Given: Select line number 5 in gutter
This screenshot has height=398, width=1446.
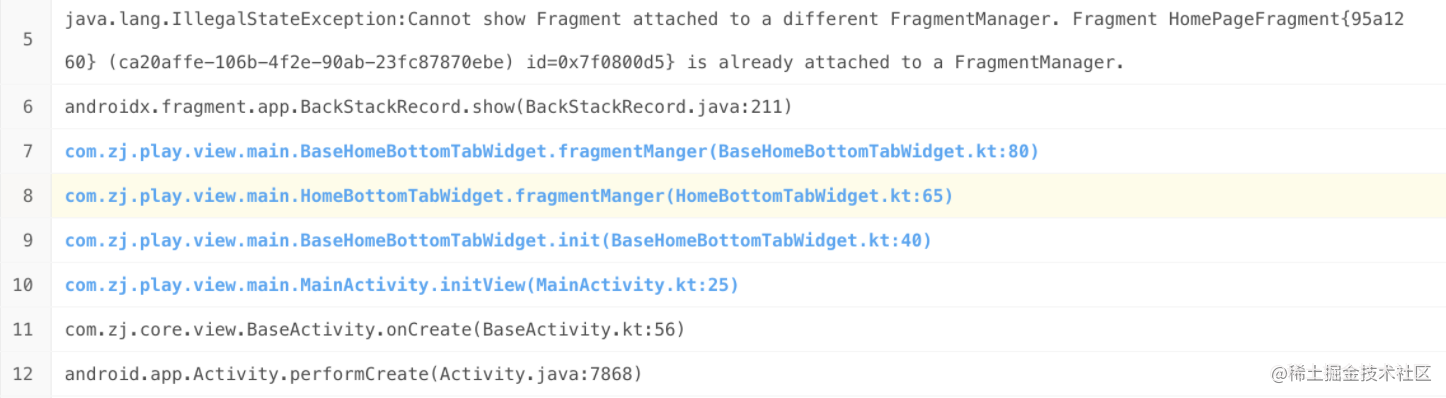Looking at the screenshot, I should pos(26,40).
